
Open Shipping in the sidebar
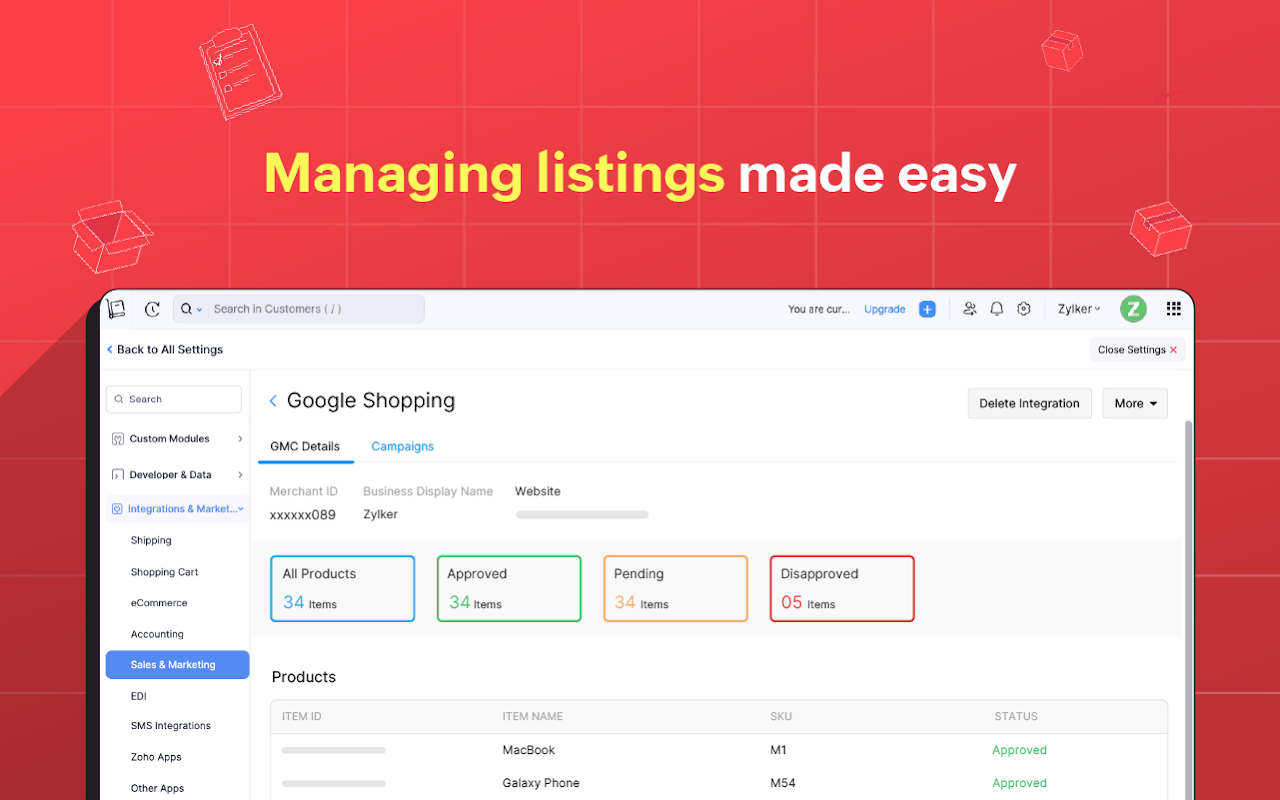[151, 540]
